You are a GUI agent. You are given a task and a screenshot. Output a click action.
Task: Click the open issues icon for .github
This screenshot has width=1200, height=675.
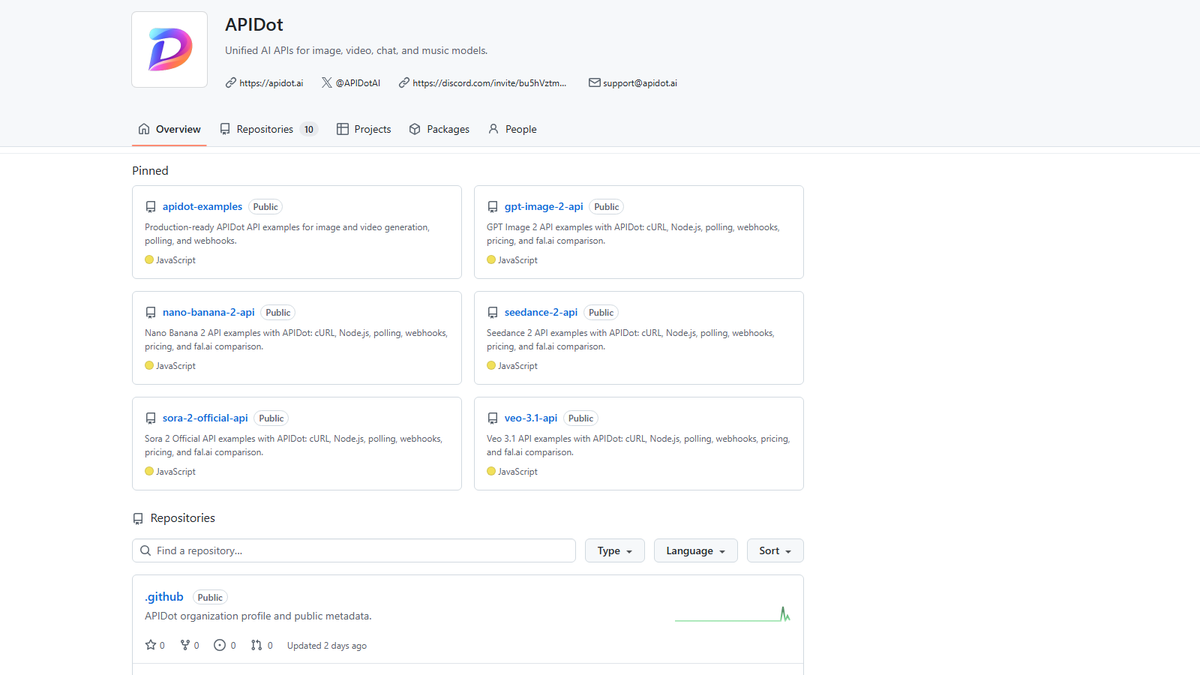click(219, 646)
